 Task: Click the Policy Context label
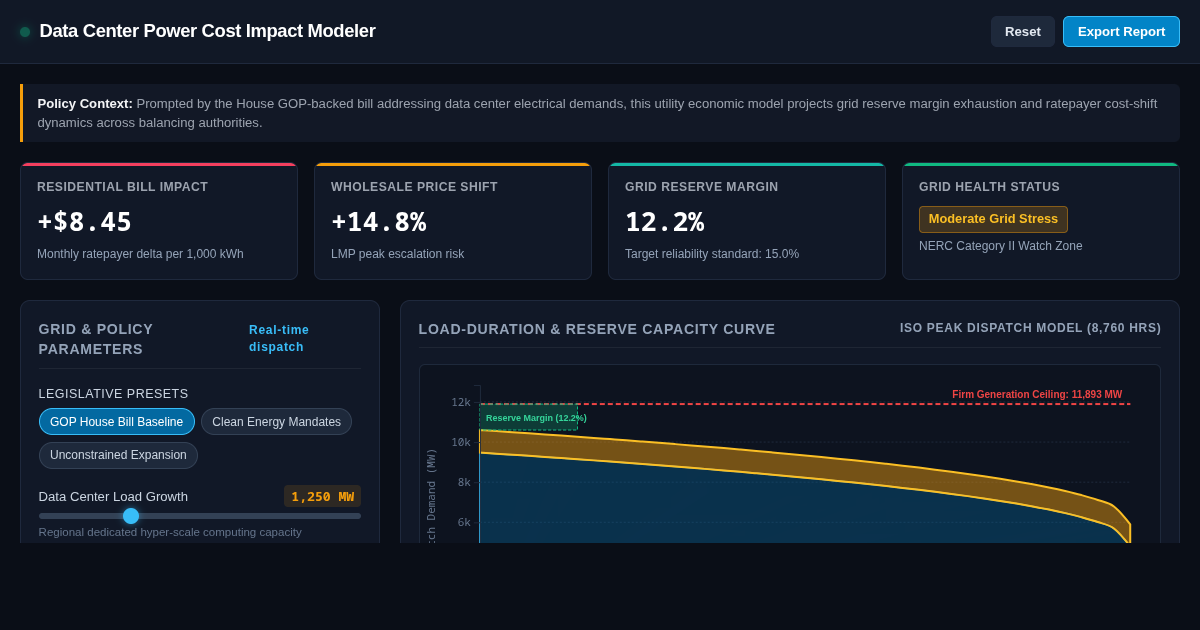coord(85,103)
